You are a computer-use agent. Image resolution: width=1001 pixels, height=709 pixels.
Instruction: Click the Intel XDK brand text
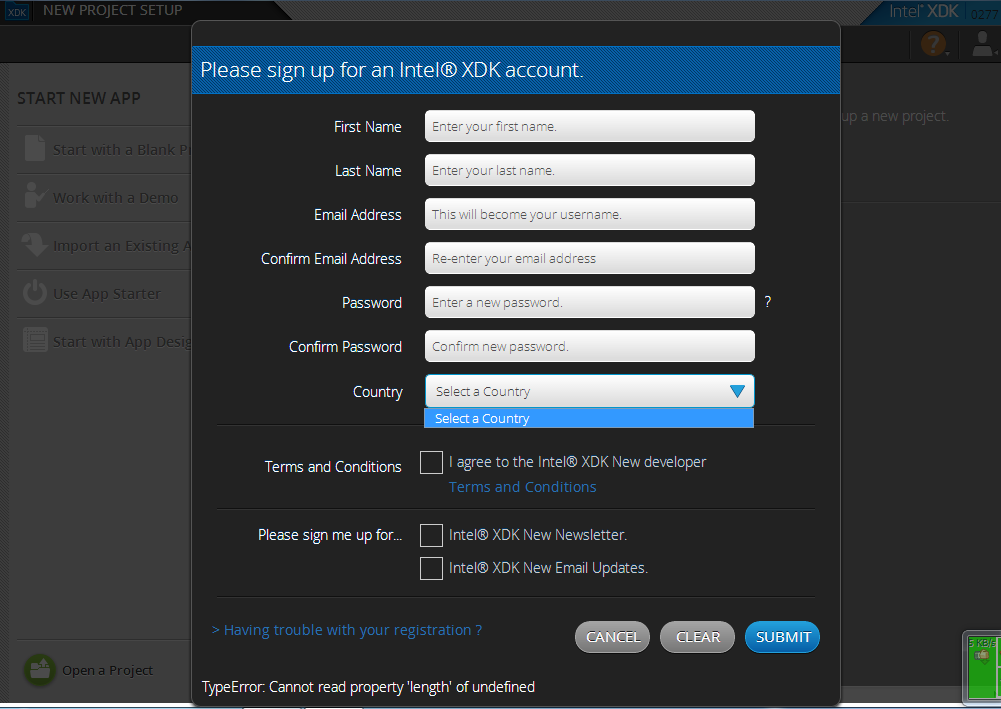tap(924, 11)
